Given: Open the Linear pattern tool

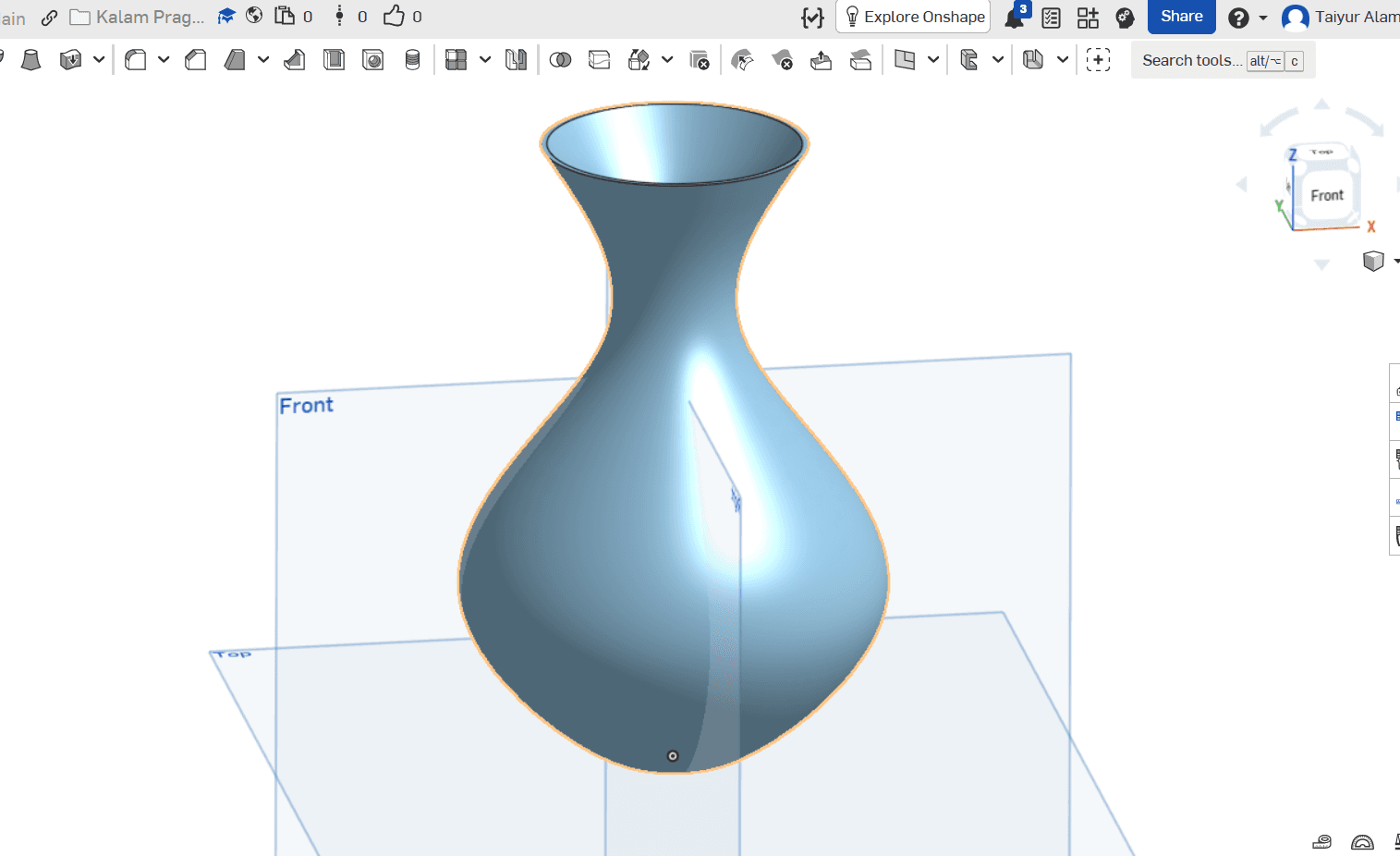Looking at the screenshot, I should tap(457, 60).
